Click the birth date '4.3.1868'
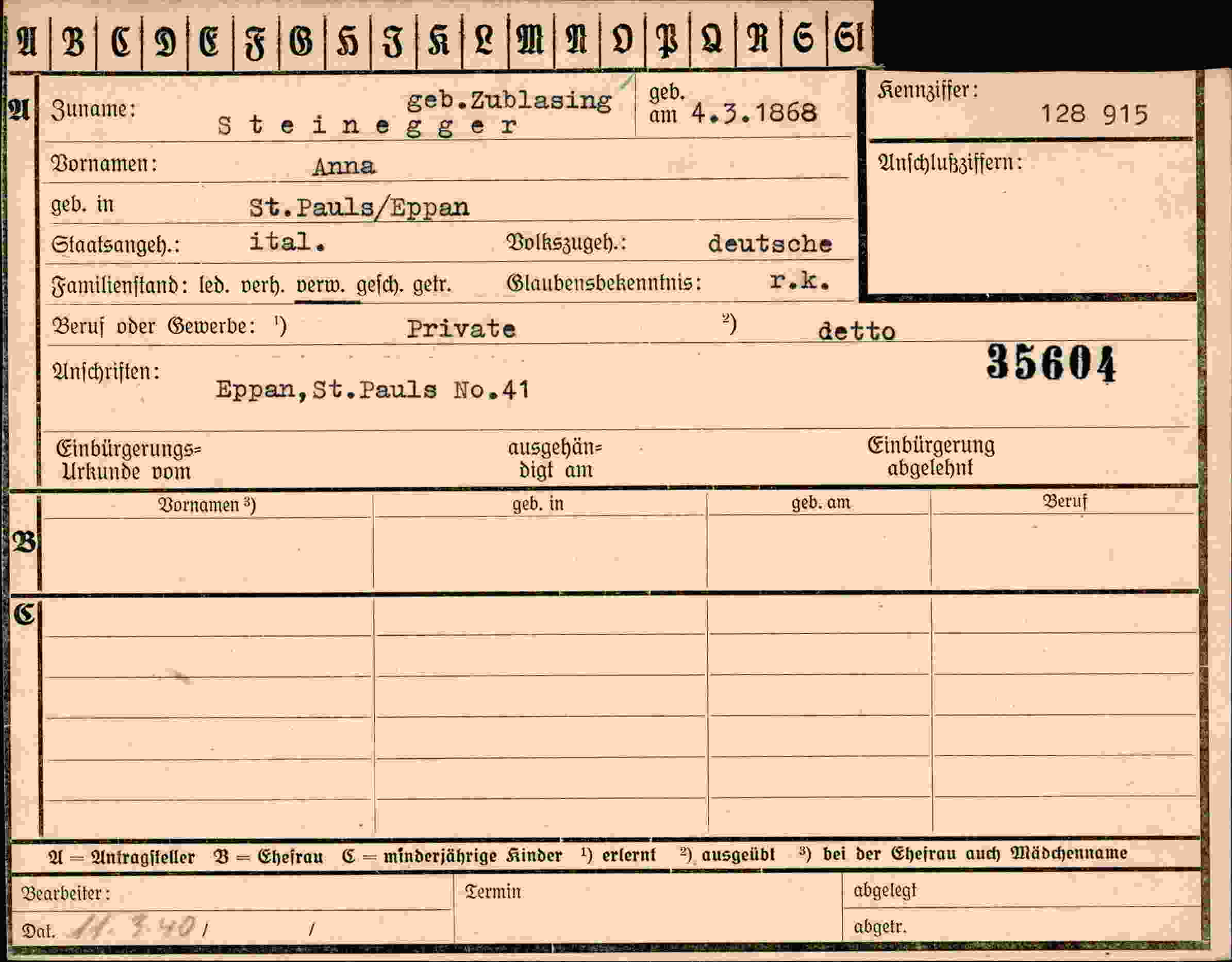The width and height of the screenshot is (1232, 962). [754, 113]
